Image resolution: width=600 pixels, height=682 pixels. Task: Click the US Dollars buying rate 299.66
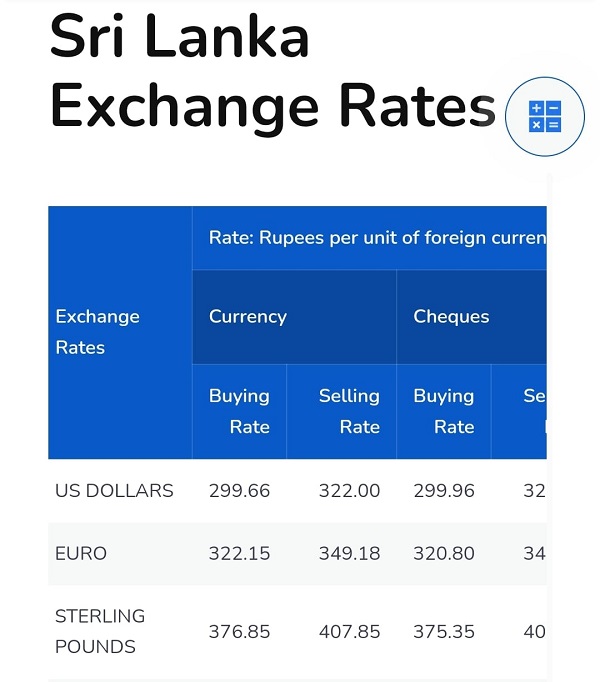click(x=239, y=491)
